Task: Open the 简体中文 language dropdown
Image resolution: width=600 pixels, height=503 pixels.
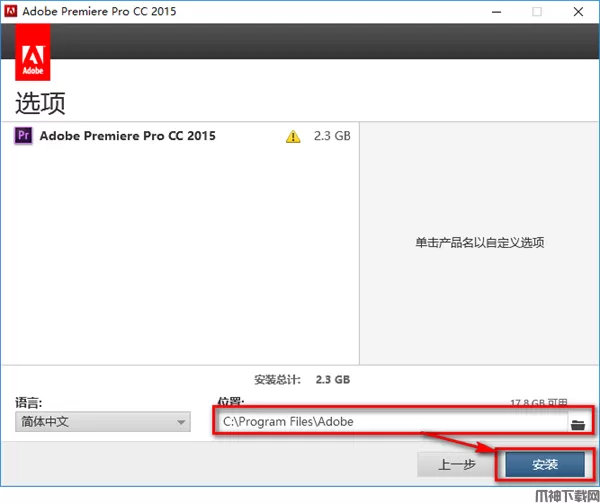Action: (103, 422)
